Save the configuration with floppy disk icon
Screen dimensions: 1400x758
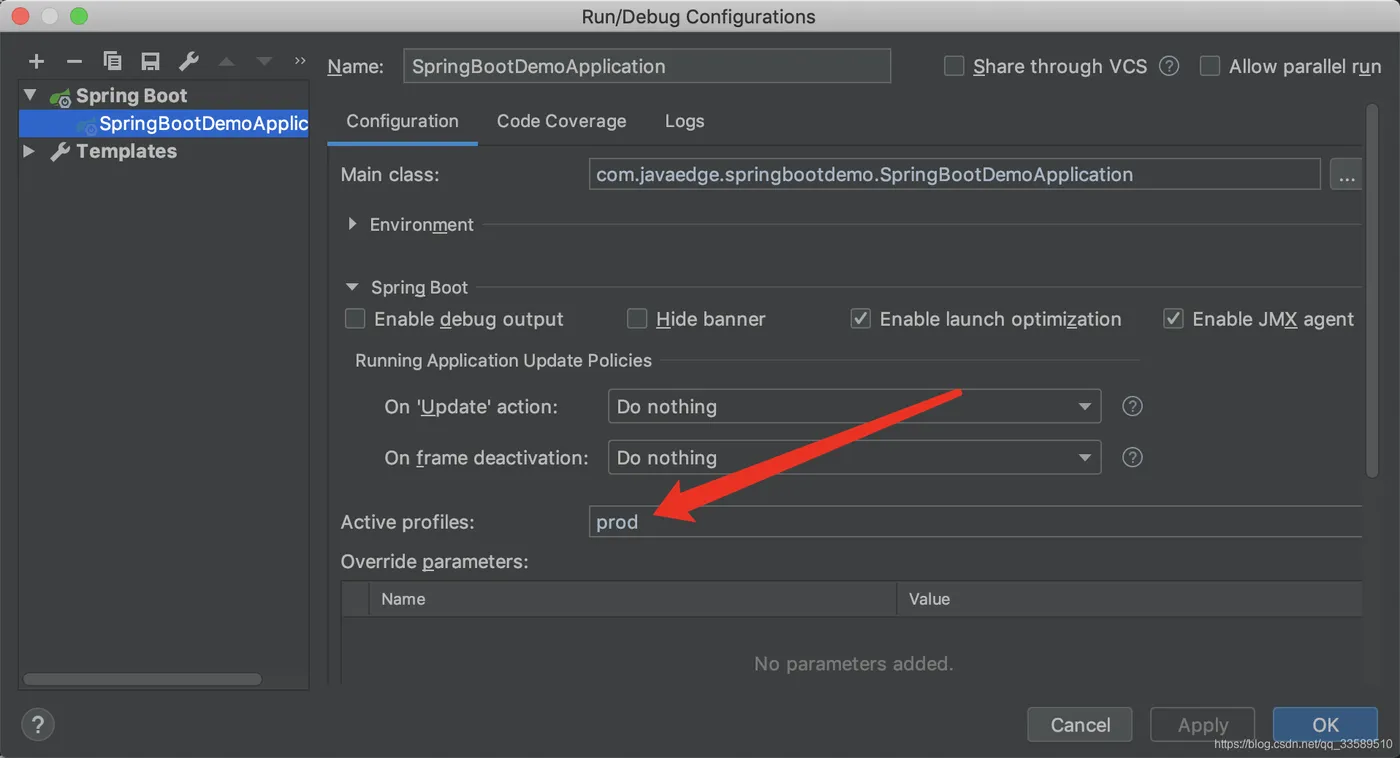click(150, 62)
